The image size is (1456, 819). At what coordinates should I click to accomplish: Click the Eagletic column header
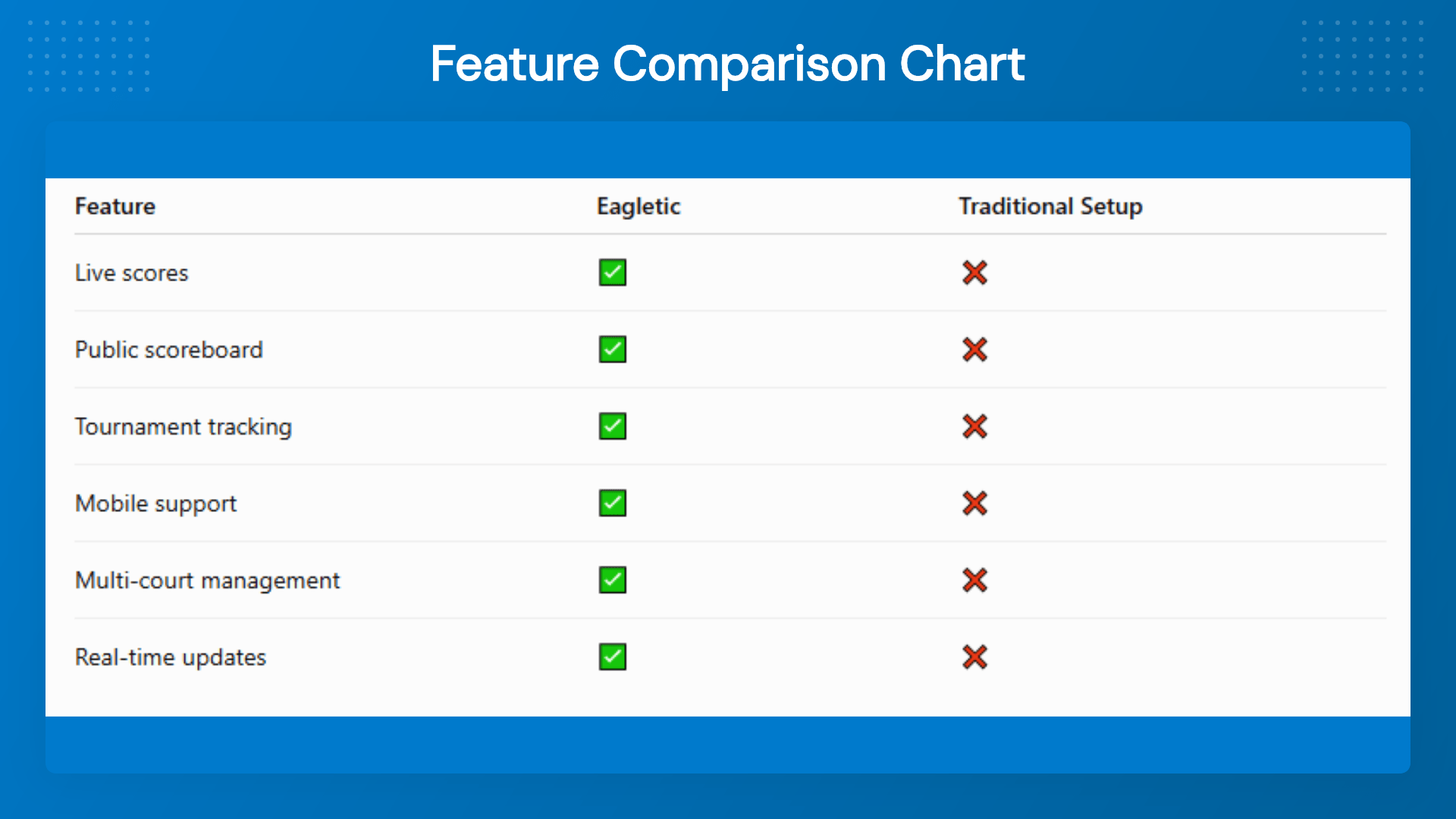[639, 206]
